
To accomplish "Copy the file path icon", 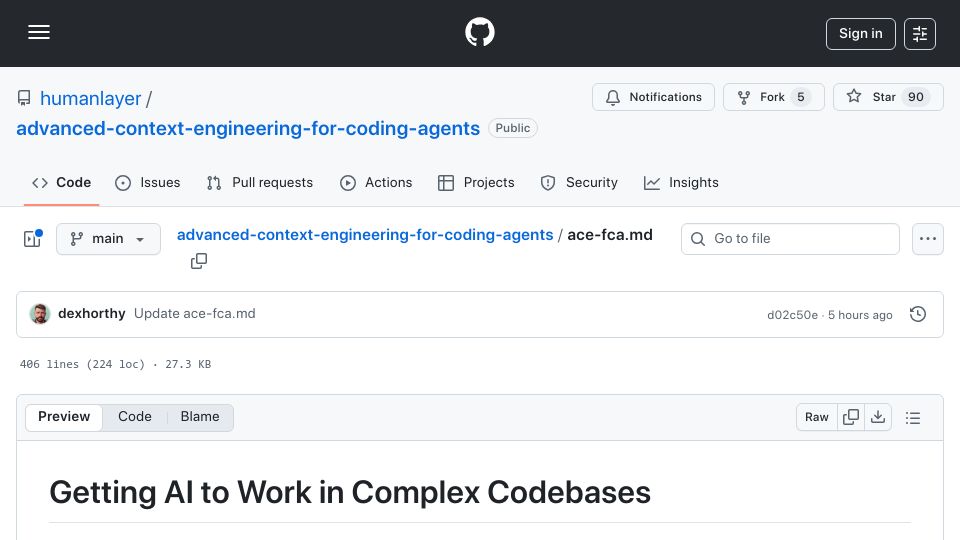I will [x=199, y=261].
